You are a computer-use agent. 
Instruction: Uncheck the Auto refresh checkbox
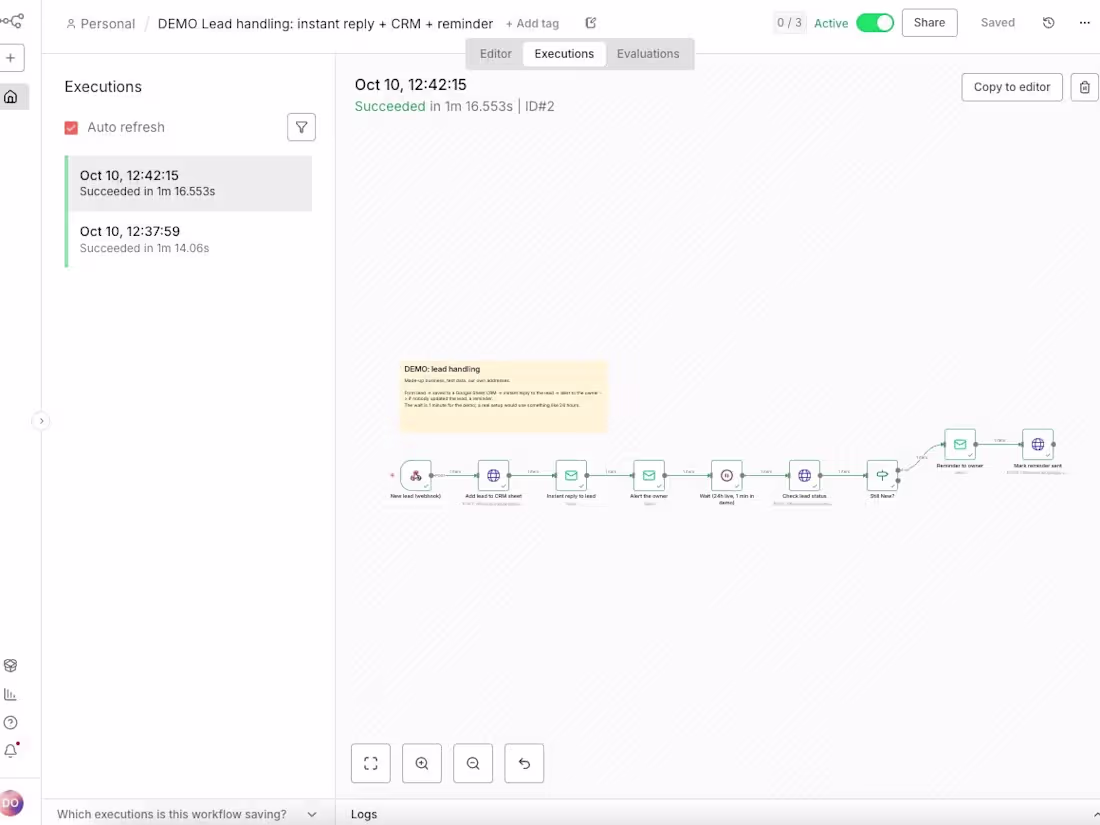[x=71, y=128]
